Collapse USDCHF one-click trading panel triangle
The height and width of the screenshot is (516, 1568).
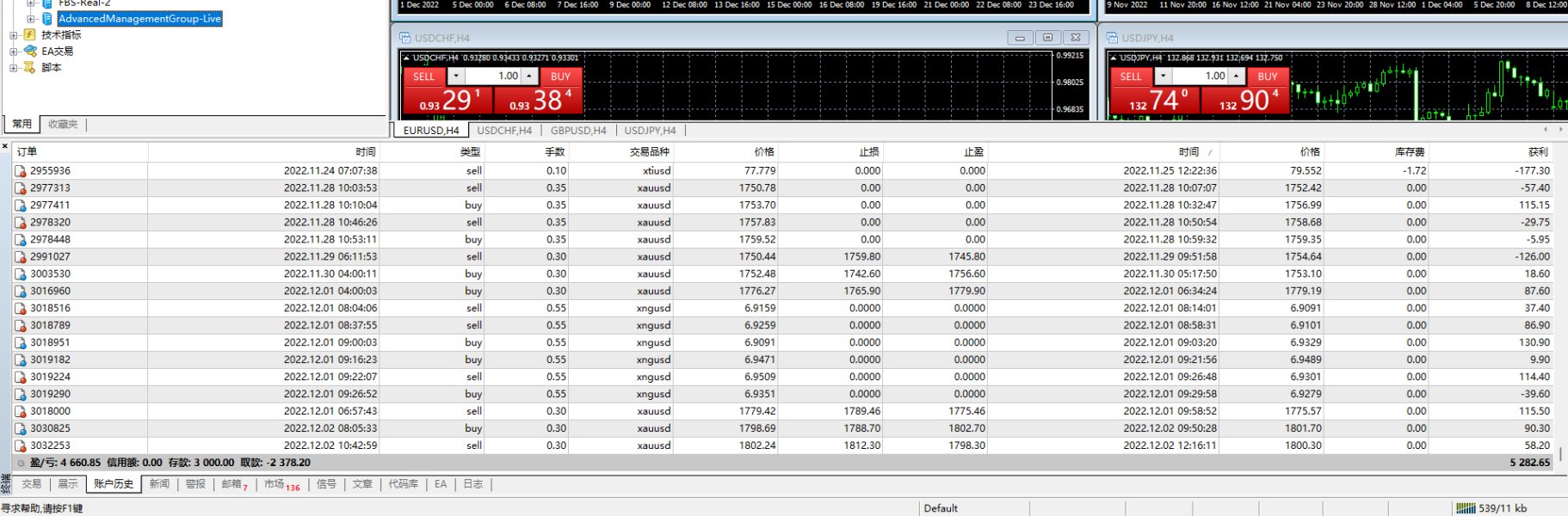(406, 58)
